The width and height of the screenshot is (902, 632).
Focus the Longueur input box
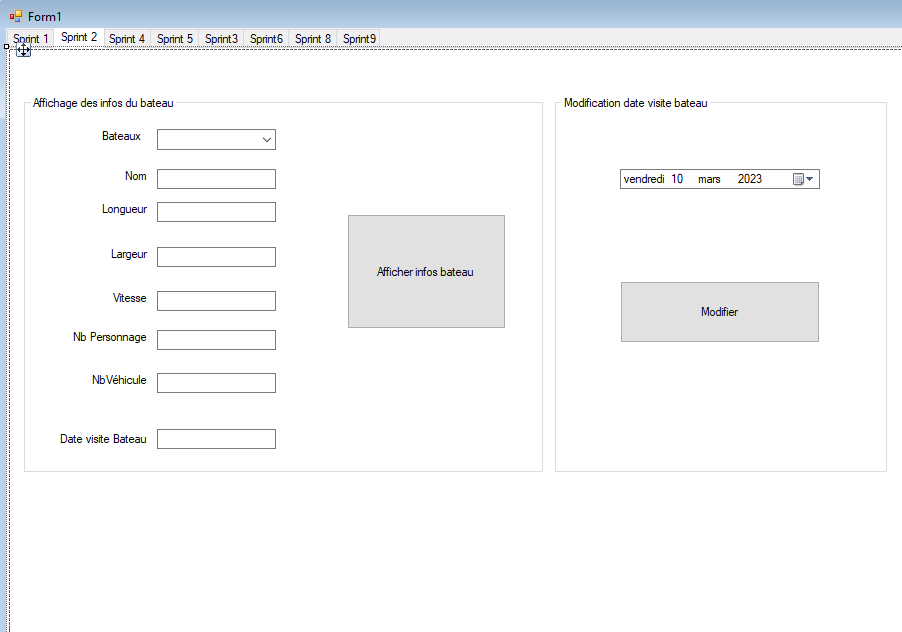(x=216, y=212)
